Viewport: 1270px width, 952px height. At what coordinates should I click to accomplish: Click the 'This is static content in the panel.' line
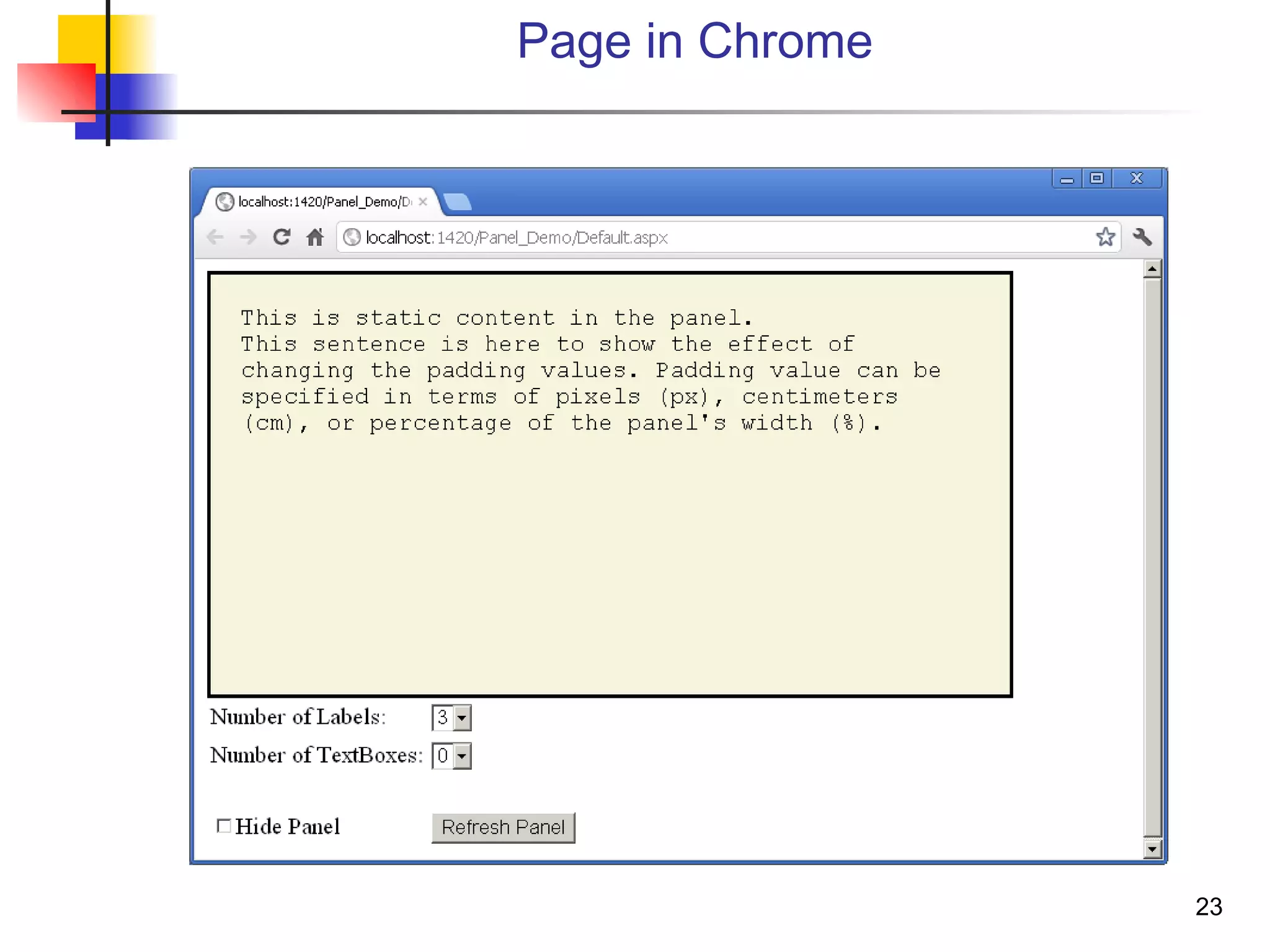pyautogui.click(x=497, y=318)
